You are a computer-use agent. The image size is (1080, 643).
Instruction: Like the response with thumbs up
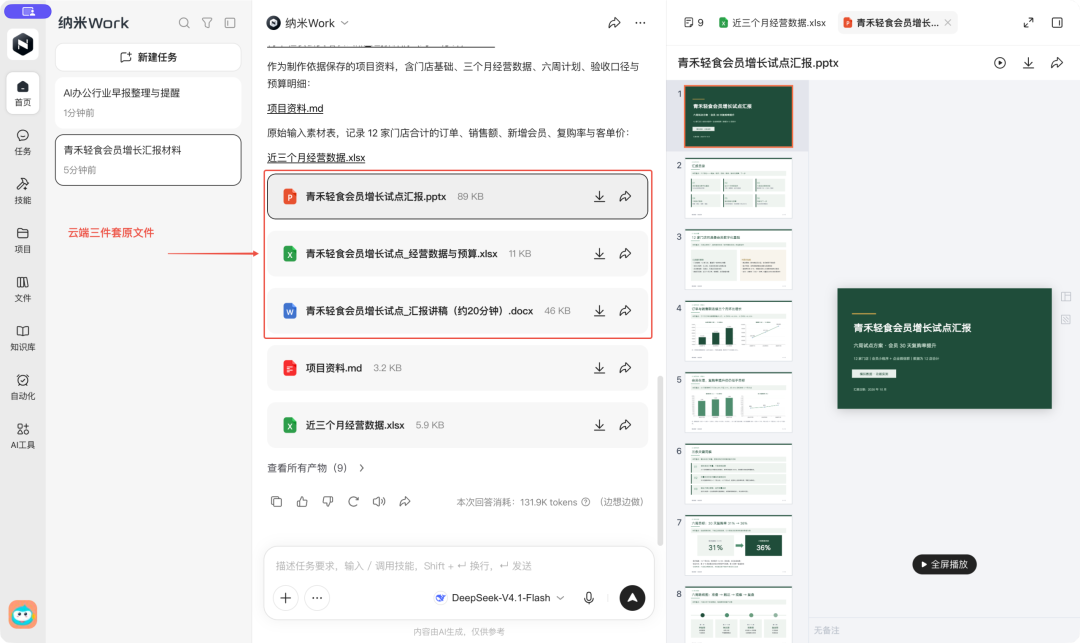pyautogui.click(x=302, y=502)
